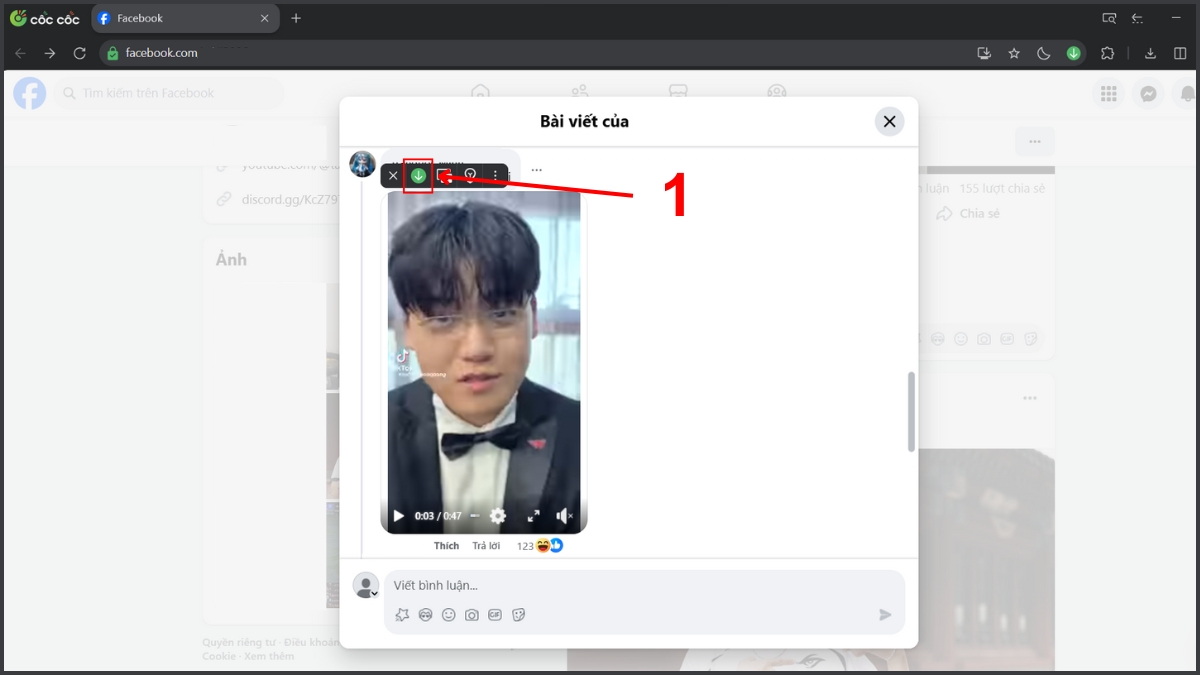Attach a photo using the camera icon
1200x675 pixels.
[471, 615]
